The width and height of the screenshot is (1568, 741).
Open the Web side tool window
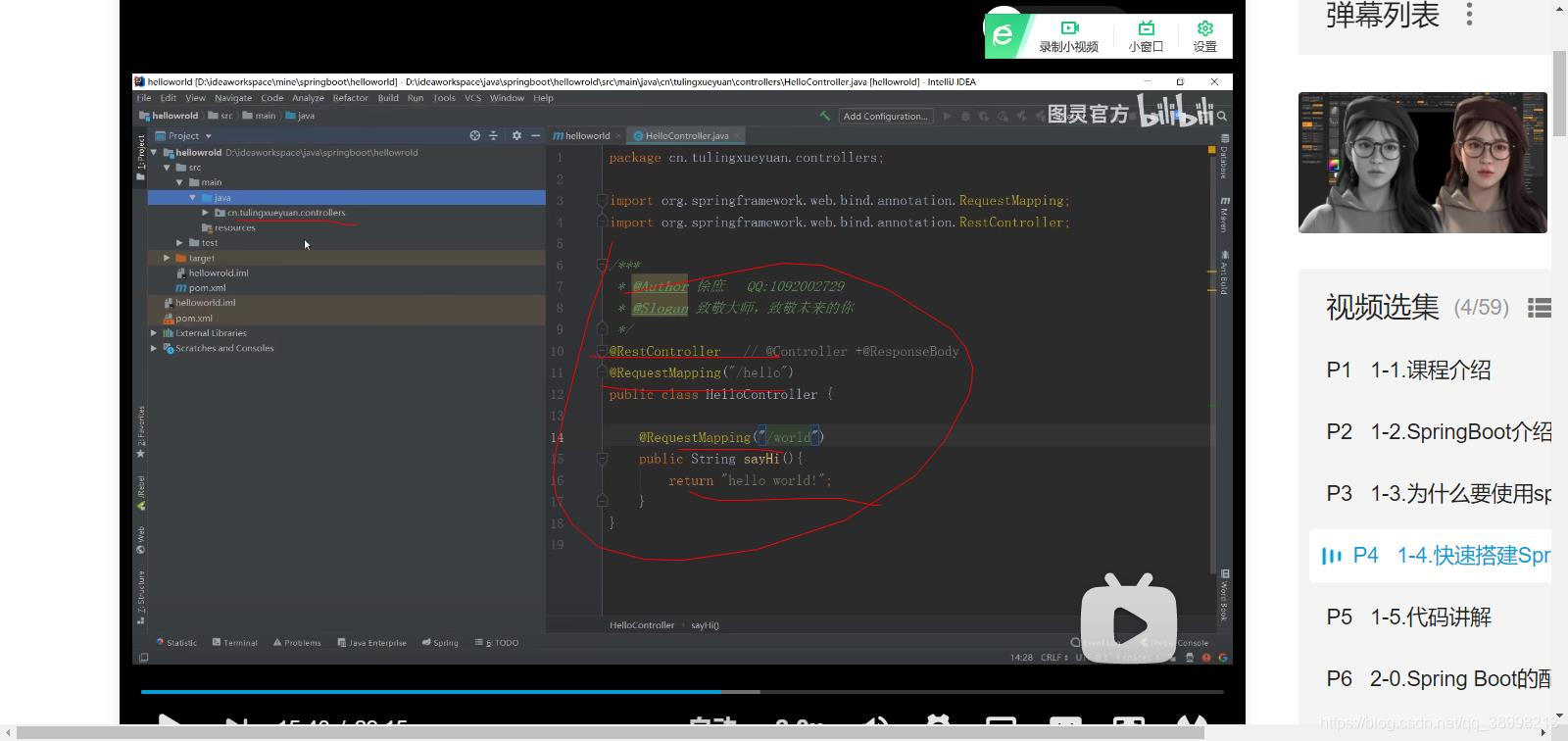141,539
